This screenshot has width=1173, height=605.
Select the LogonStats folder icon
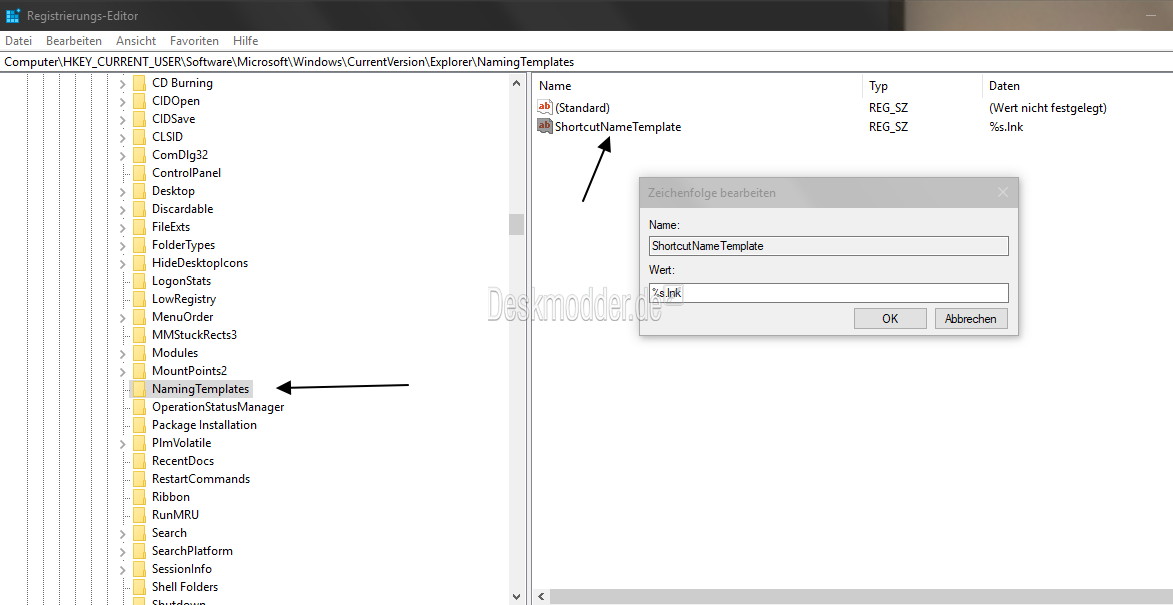[139, 281]
